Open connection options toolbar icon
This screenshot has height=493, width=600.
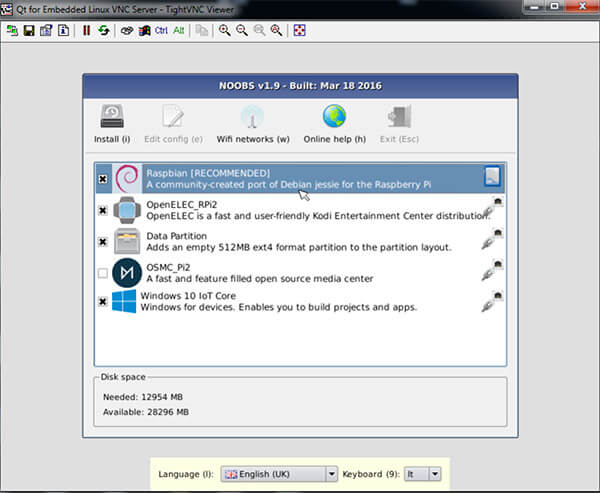click(x=46, y=31)
